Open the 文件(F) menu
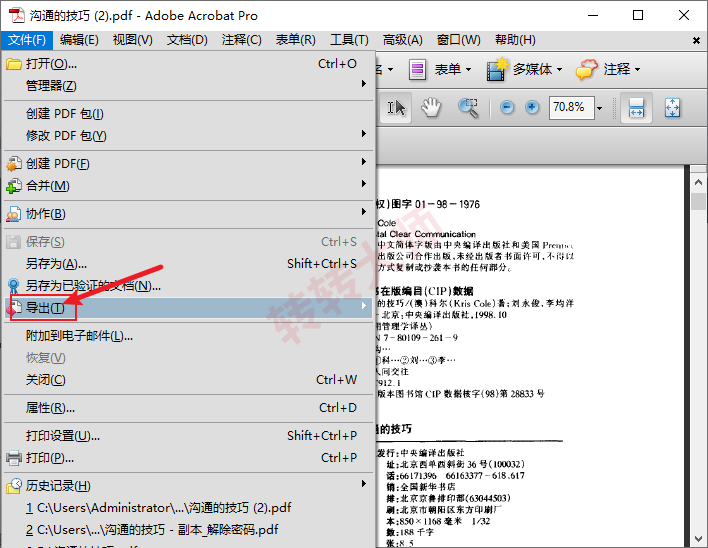 [x=27, y=40]
